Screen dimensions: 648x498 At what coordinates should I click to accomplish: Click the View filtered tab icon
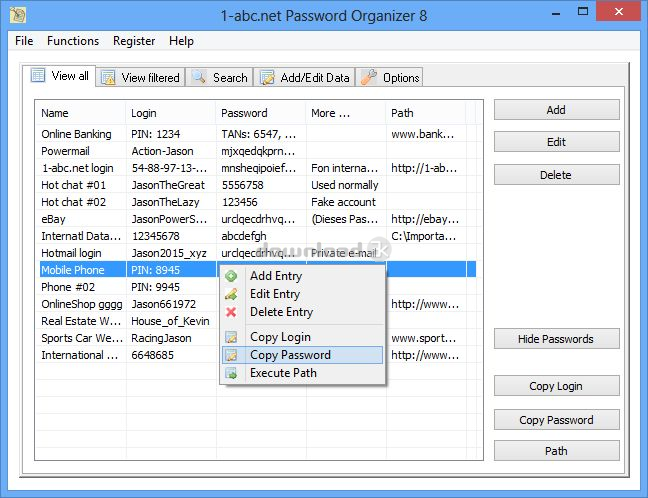(x=108, y=78)
